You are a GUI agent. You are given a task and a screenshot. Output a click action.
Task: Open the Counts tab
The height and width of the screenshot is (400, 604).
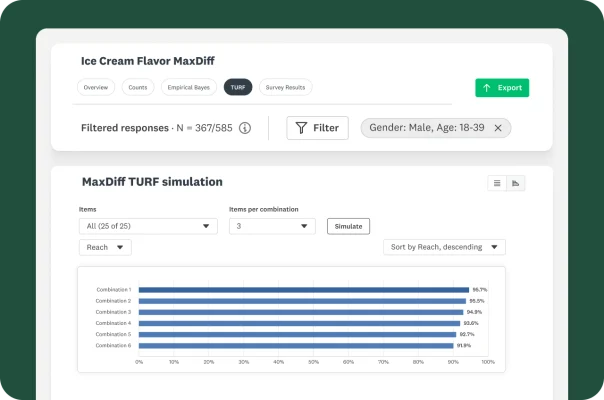[x=138, y=88]
